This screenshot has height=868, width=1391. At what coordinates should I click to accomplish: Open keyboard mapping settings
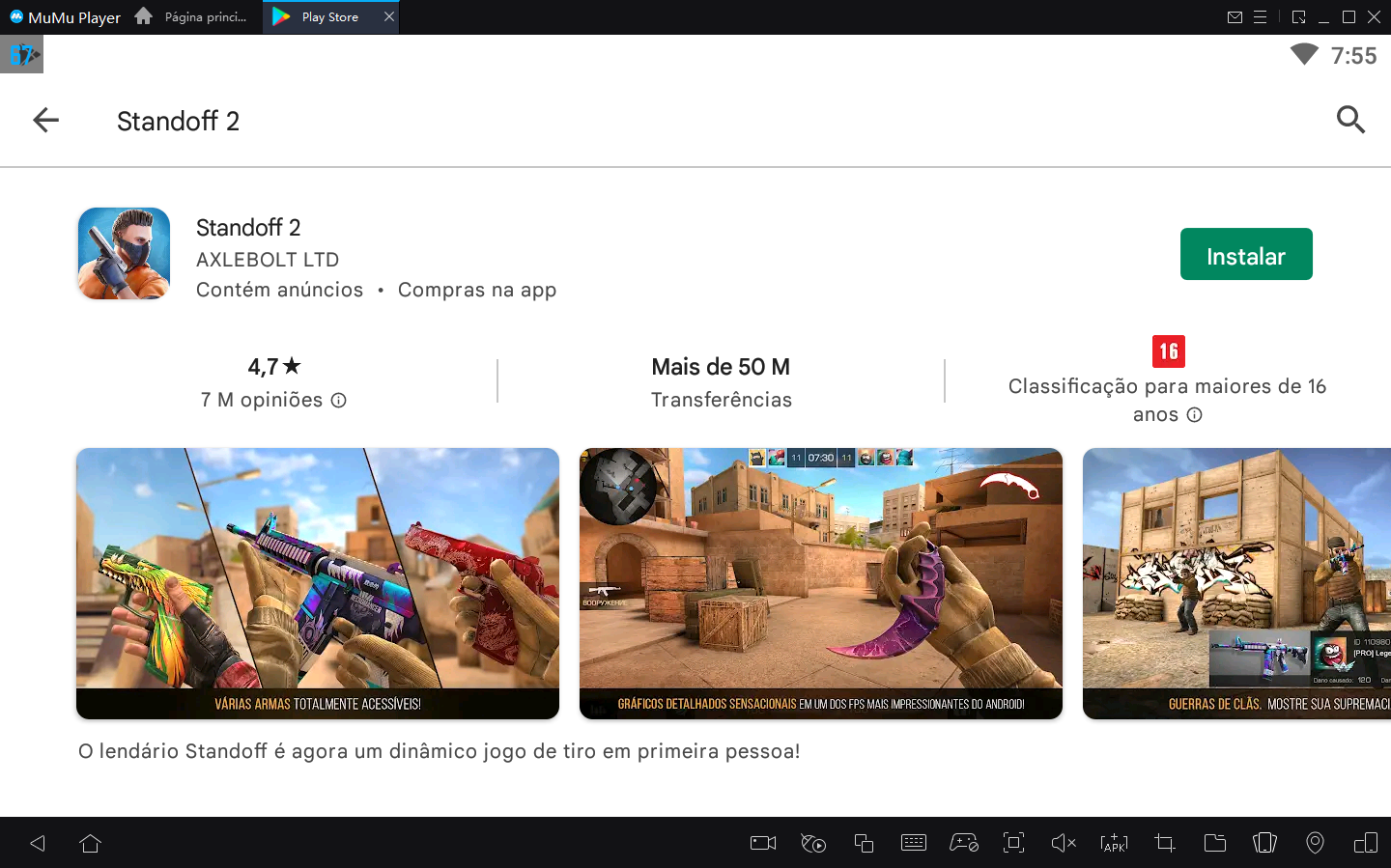point(914,843)
